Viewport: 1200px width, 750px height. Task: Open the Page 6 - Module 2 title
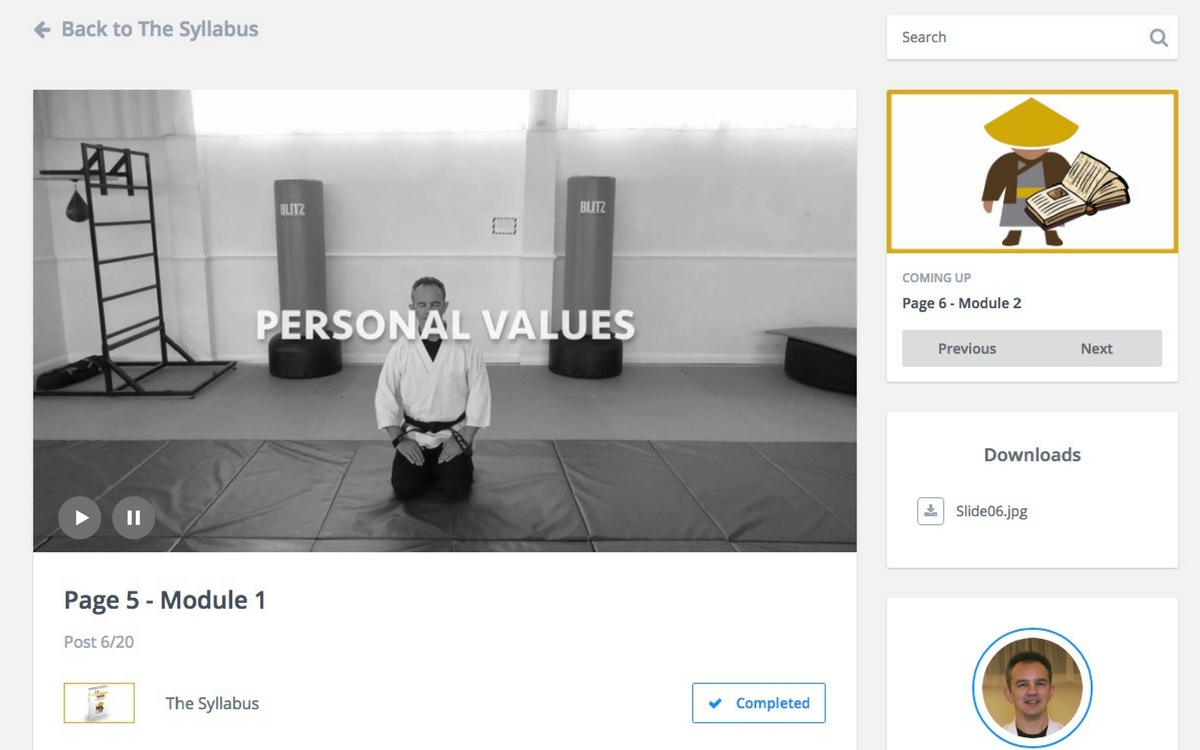pos(962,303)
